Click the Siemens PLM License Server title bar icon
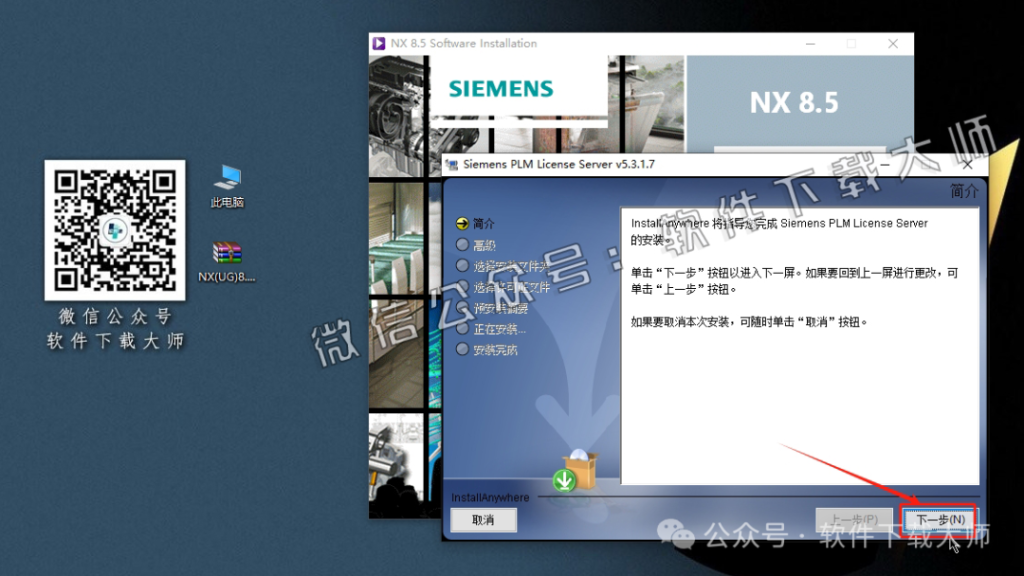The width and height of the screenshot is (1024, 576). pyautogui.click(x=452, y=162)
